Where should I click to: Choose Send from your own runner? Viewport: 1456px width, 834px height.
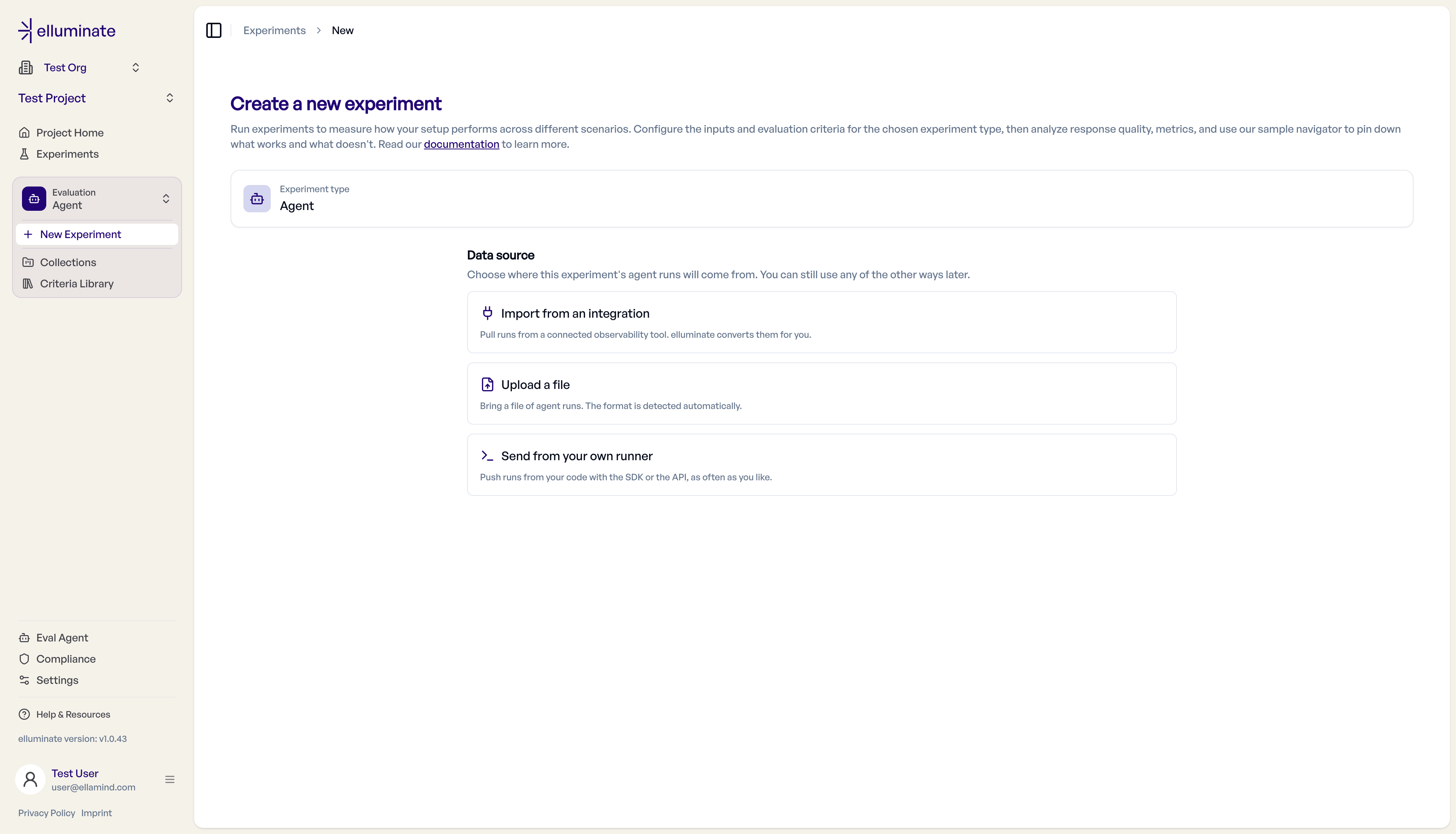[821, 464]
